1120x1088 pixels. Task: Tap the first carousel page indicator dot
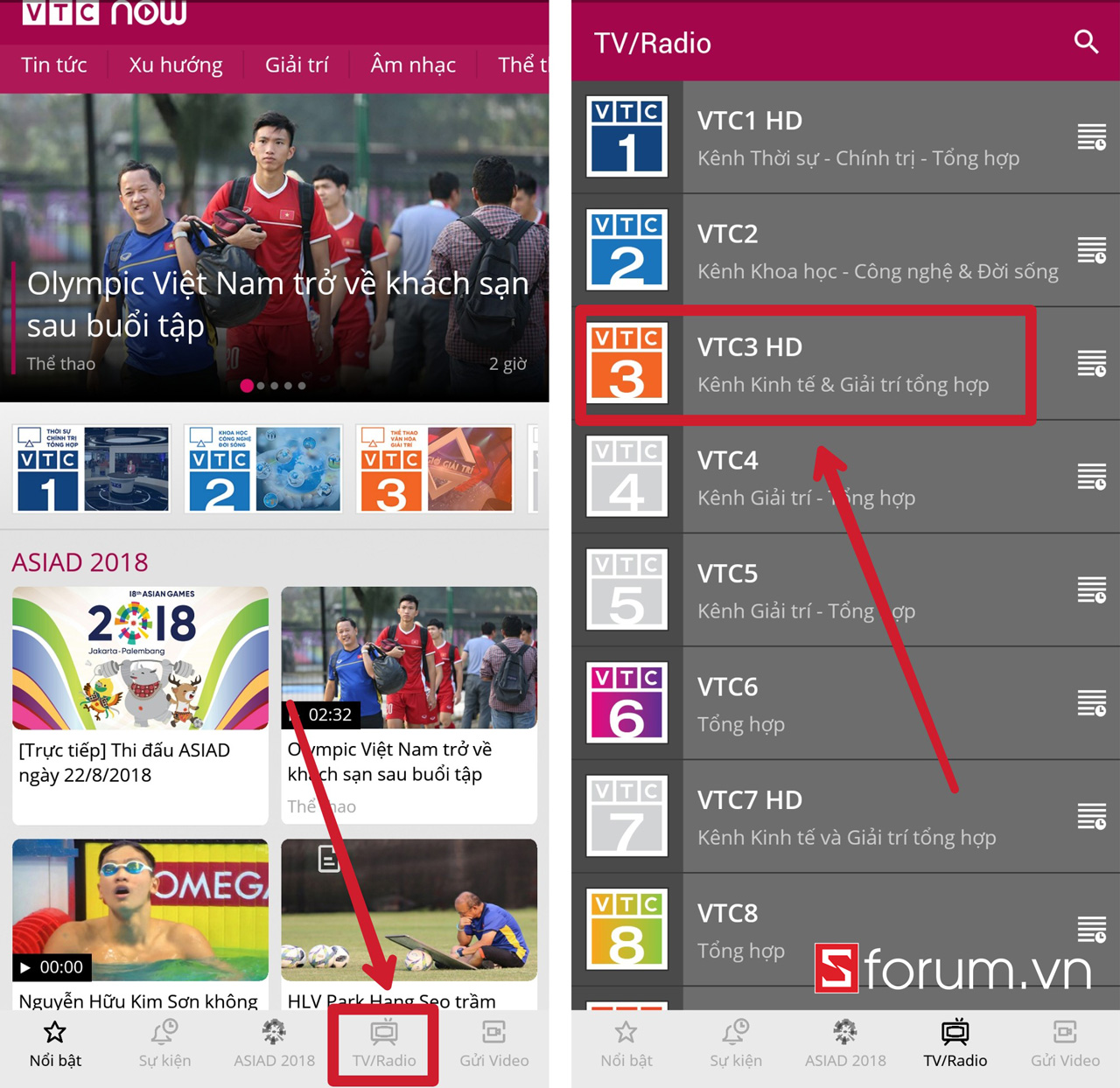(247, 386)
